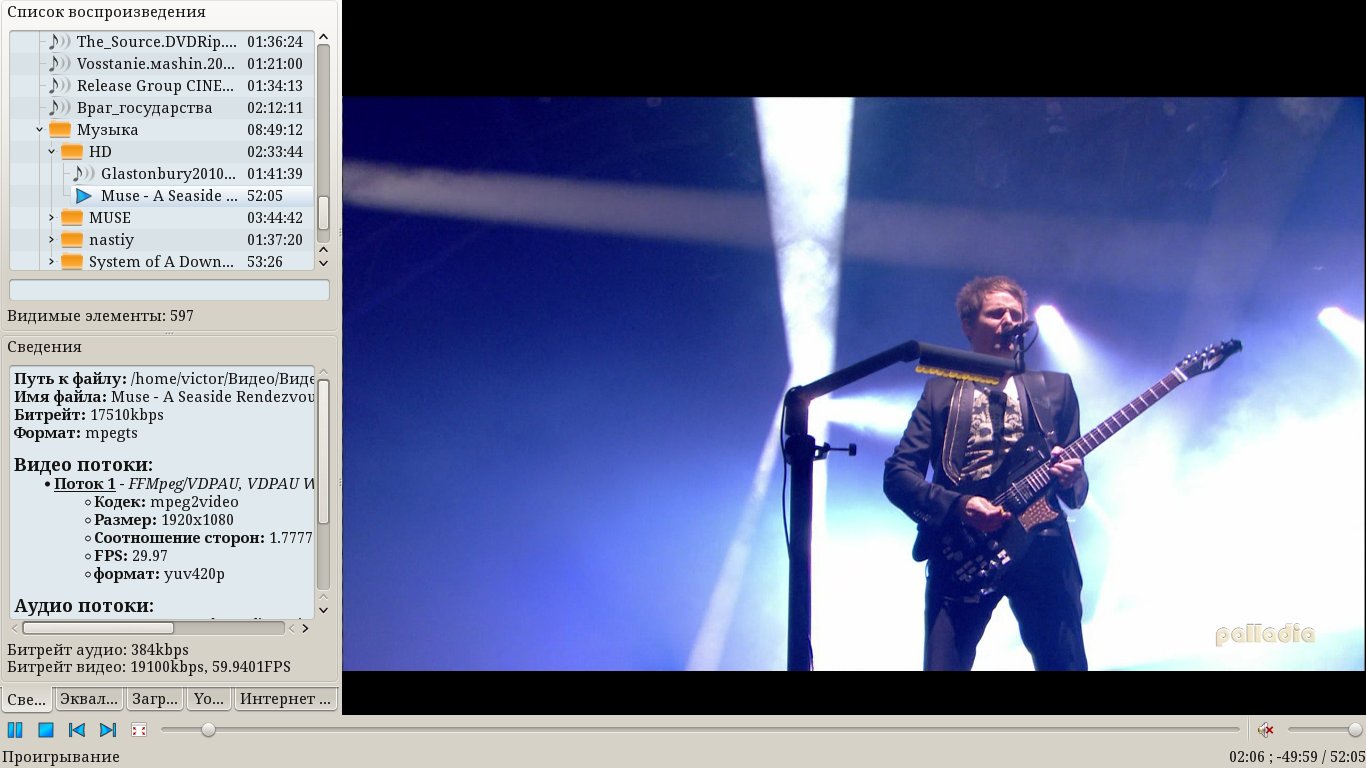The height and width of the screenshot is (768, 1366).
Task: Click the duration 02:12:11
Action: tap(275, 108)
